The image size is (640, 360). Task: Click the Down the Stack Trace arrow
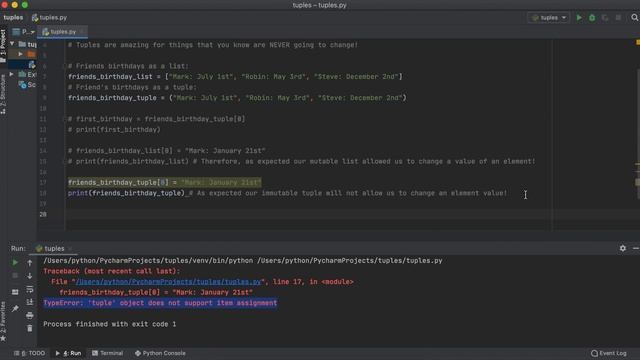click(30, 276)
